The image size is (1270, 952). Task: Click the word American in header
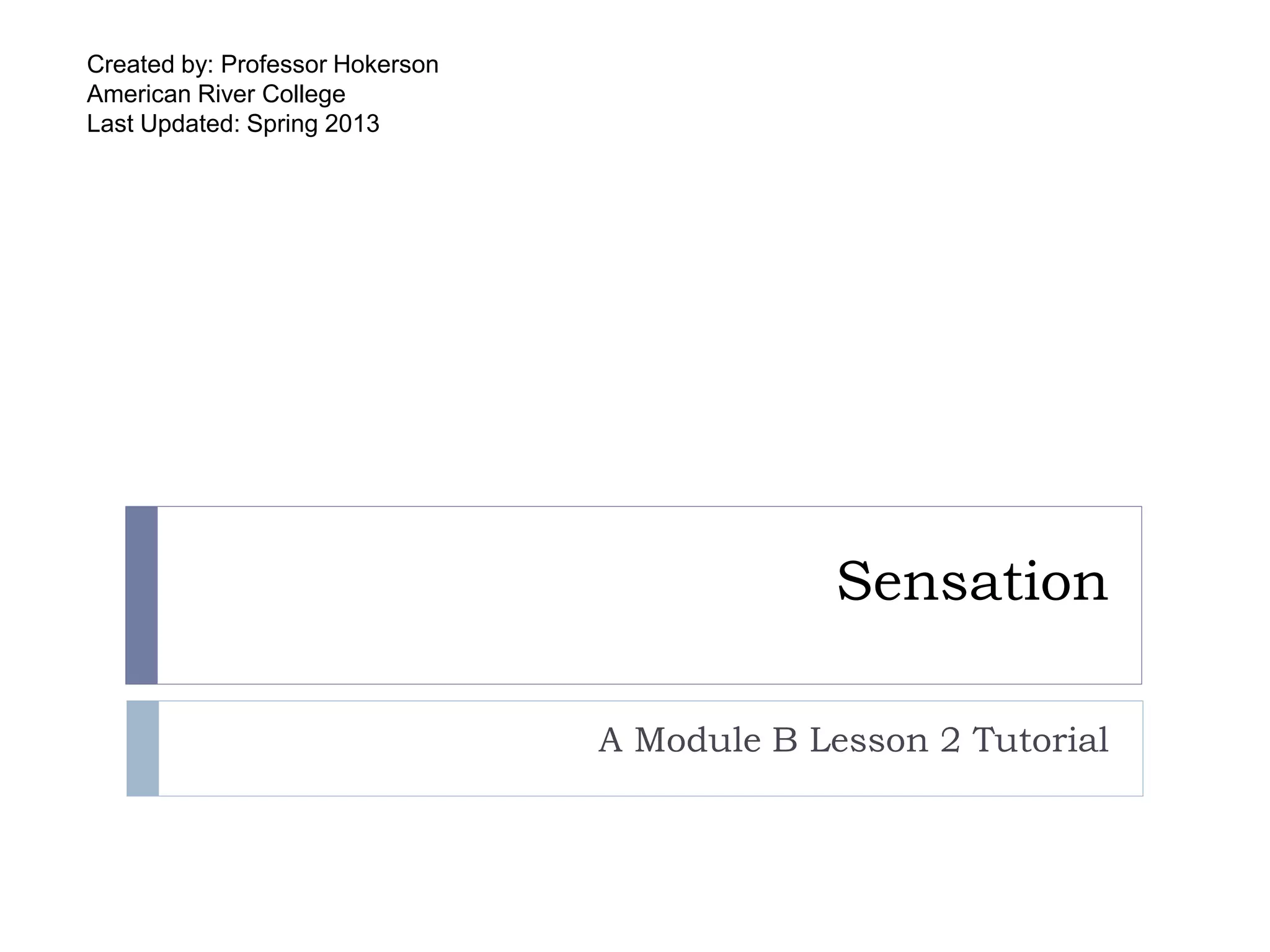point(138,94)
